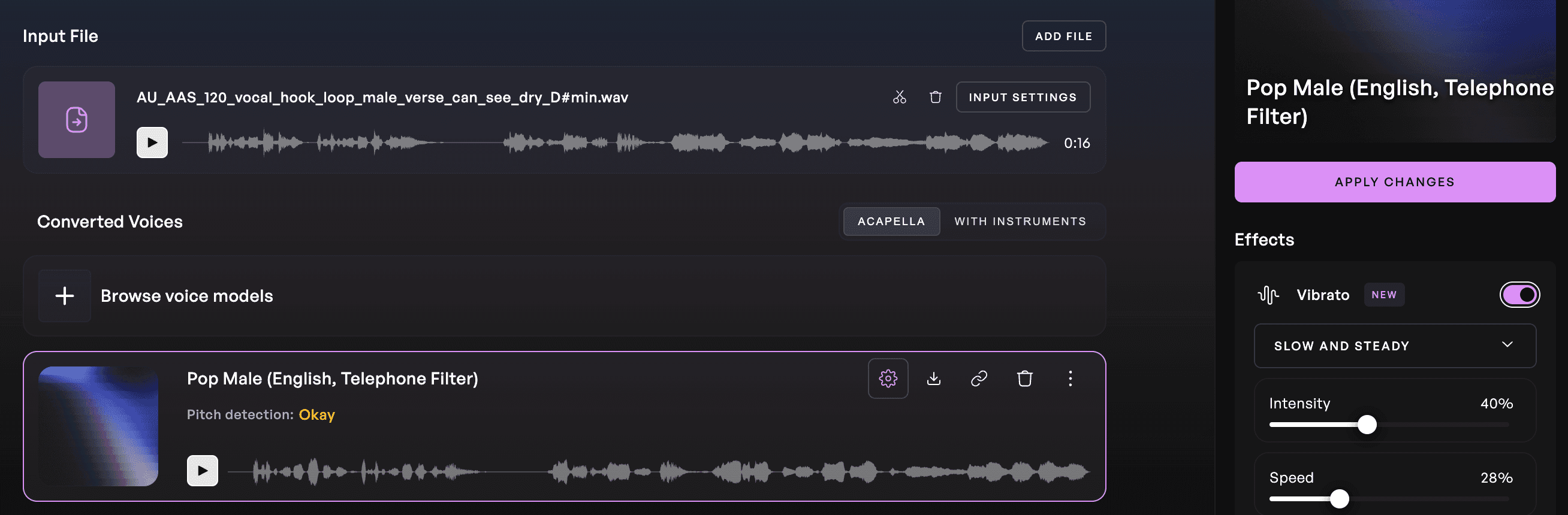Click Apply Changes button
Viewport: 1568px width, 515px height.
pos(1395,182)
